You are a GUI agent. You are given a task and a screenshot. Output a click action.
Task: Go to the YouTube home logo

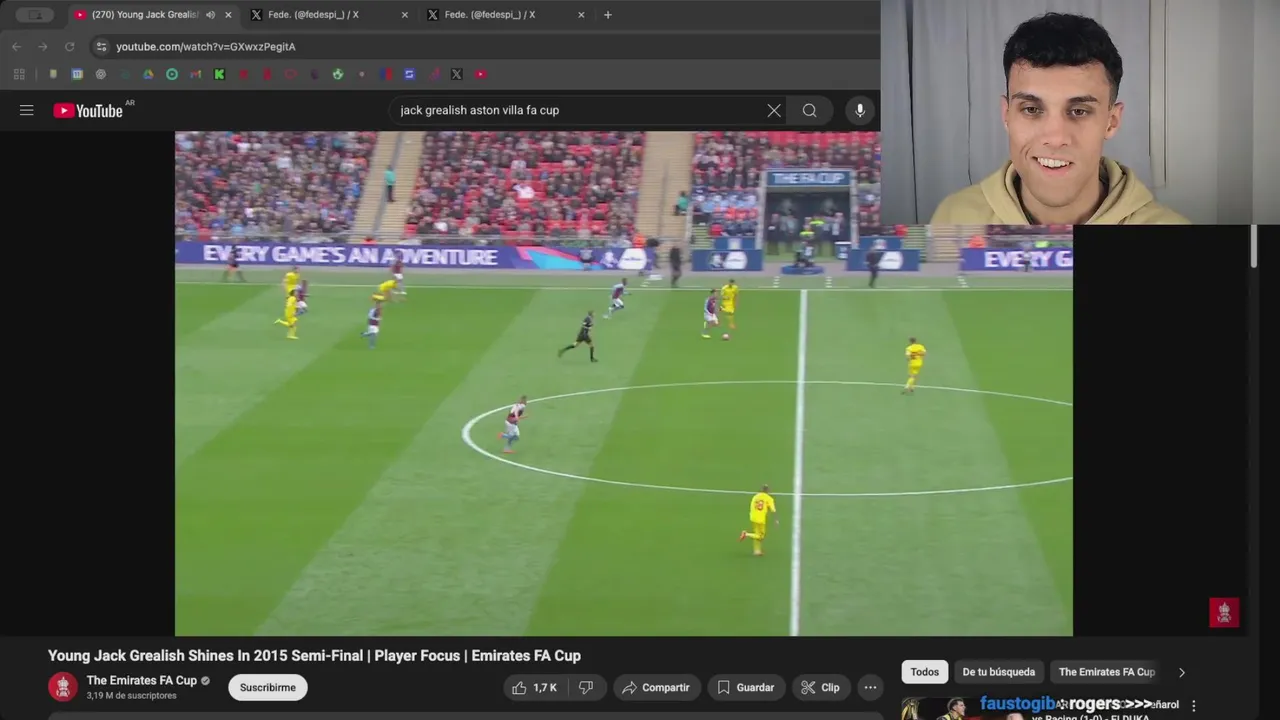coord(88,110)
